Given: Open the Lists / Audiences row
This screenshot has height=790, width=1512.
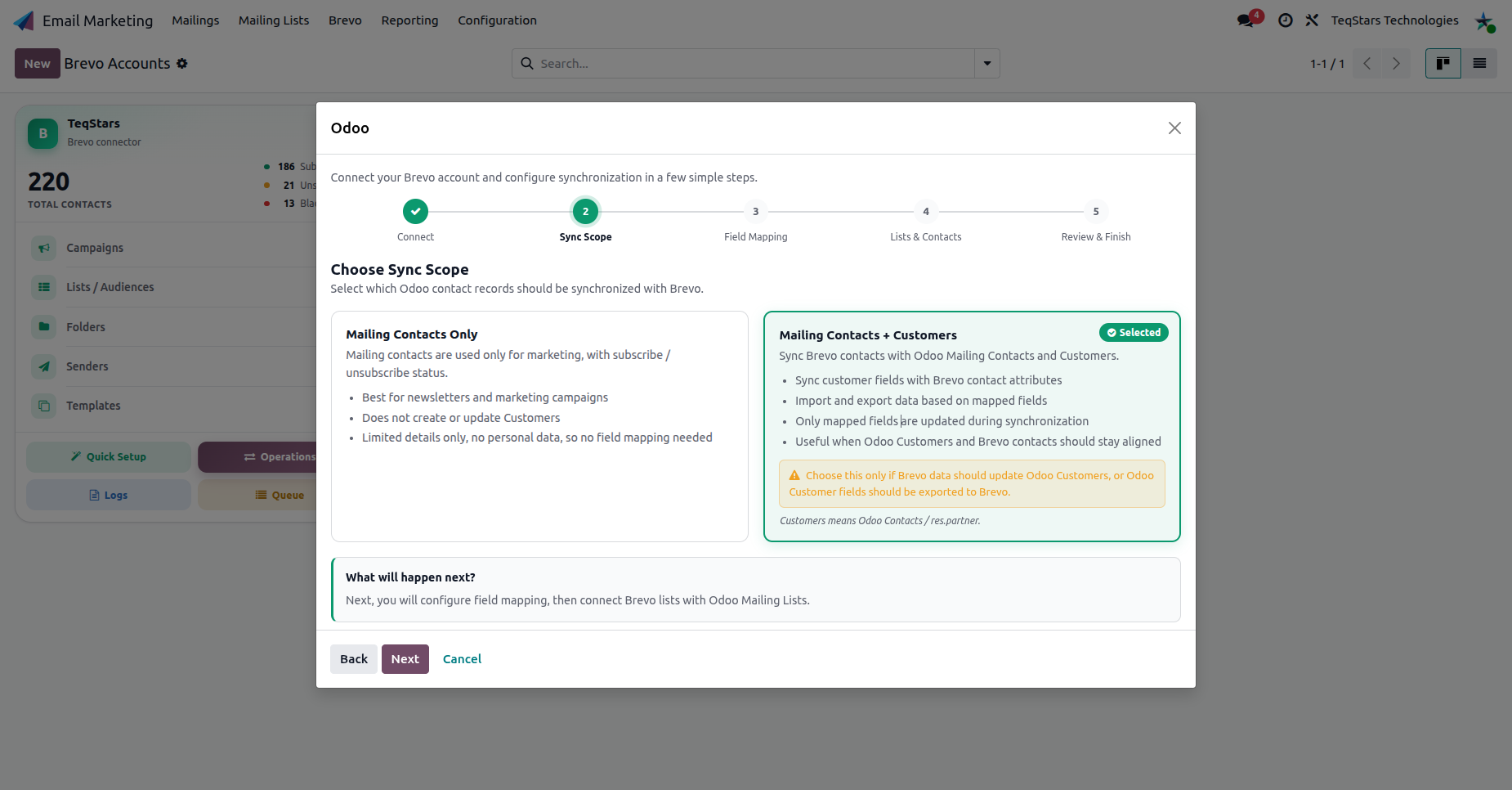Looking at the screenshot, I should (x=173, y=287).
